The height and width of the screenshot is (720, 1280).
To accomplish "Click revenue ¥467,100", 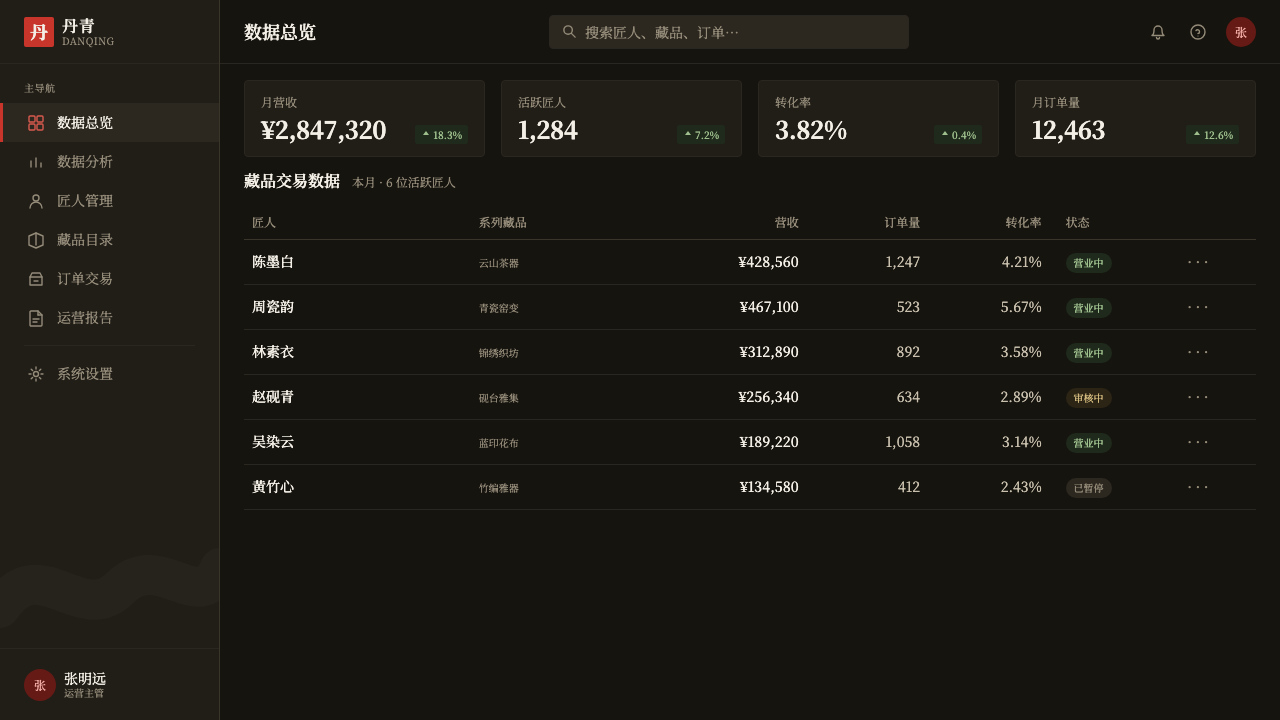I will point(769,307).
